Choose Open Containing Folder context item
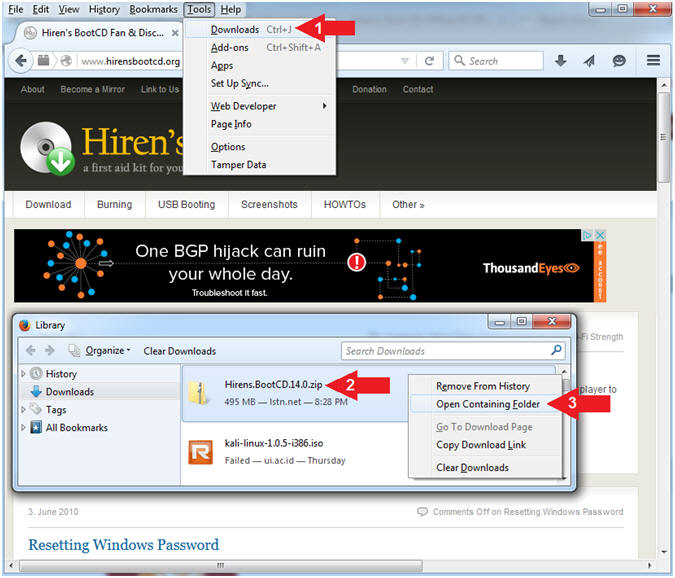This screenshot has width=675, height=578. tap(486, 404)
